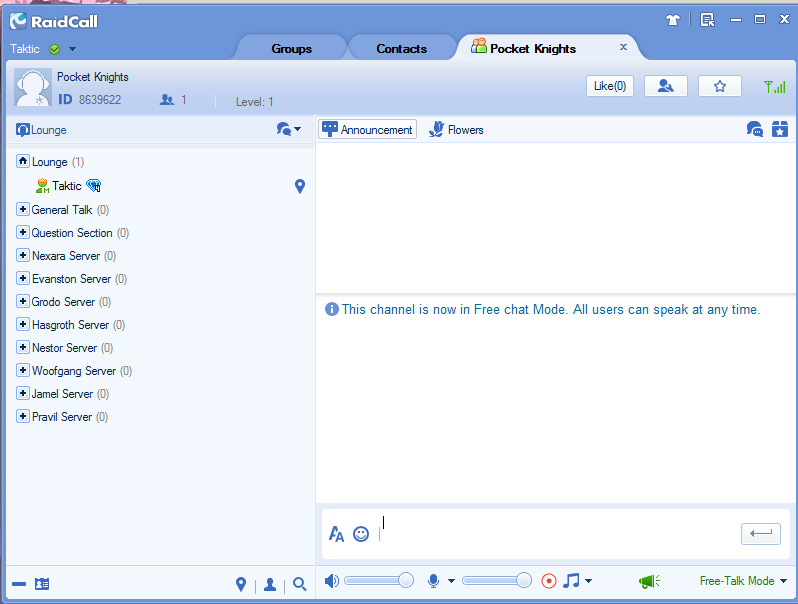This screenshot has height=604, width=798.
Task: Adjust the speaker volume slider
Action: pos(379,581)
